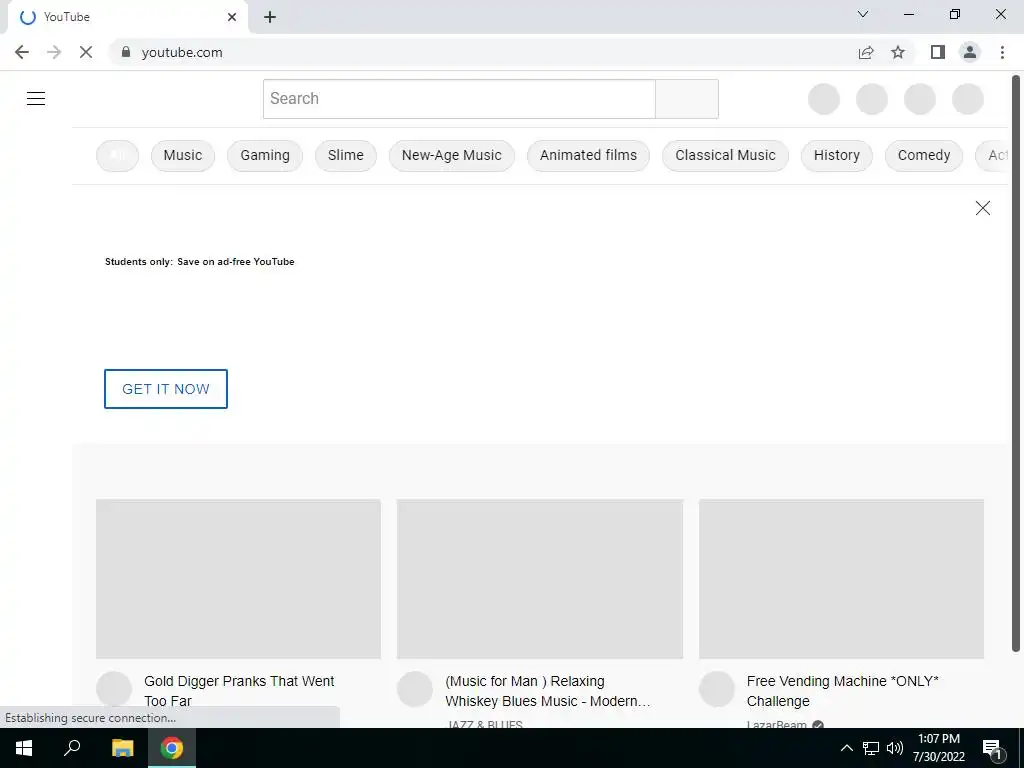The image size is (1024, 768).
Task: Click inside the YouTube Search field
Action: pyautogui.click(x=459, y=99)
